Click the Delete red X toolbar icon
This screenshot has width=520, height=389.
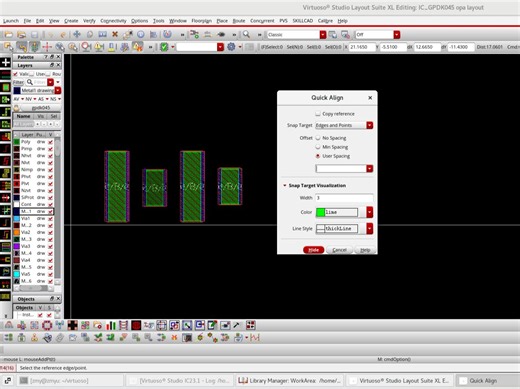115,34
